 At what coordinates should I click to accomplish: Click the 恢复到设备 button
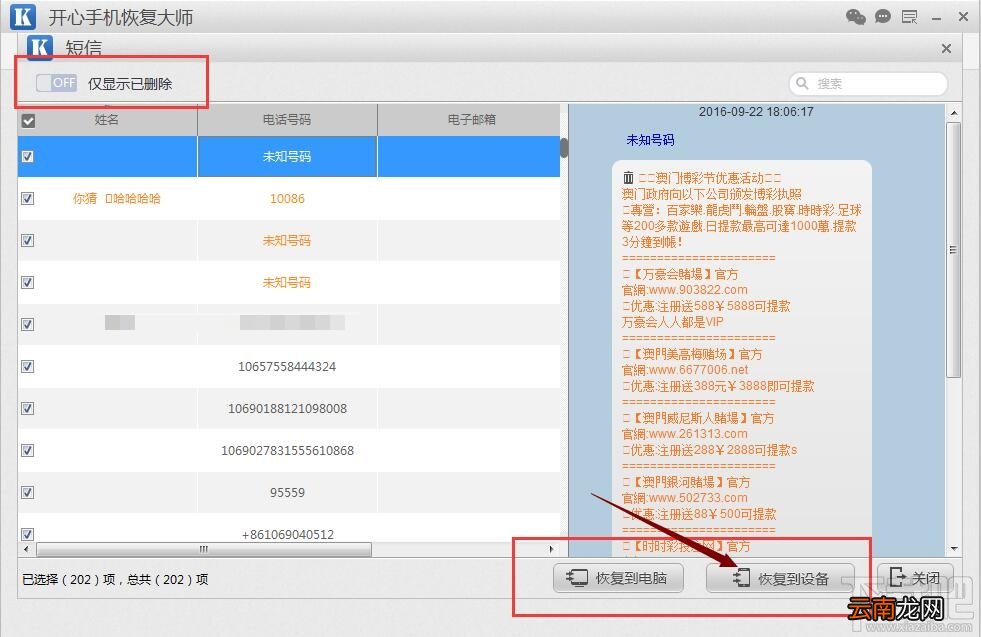(780, 578)
